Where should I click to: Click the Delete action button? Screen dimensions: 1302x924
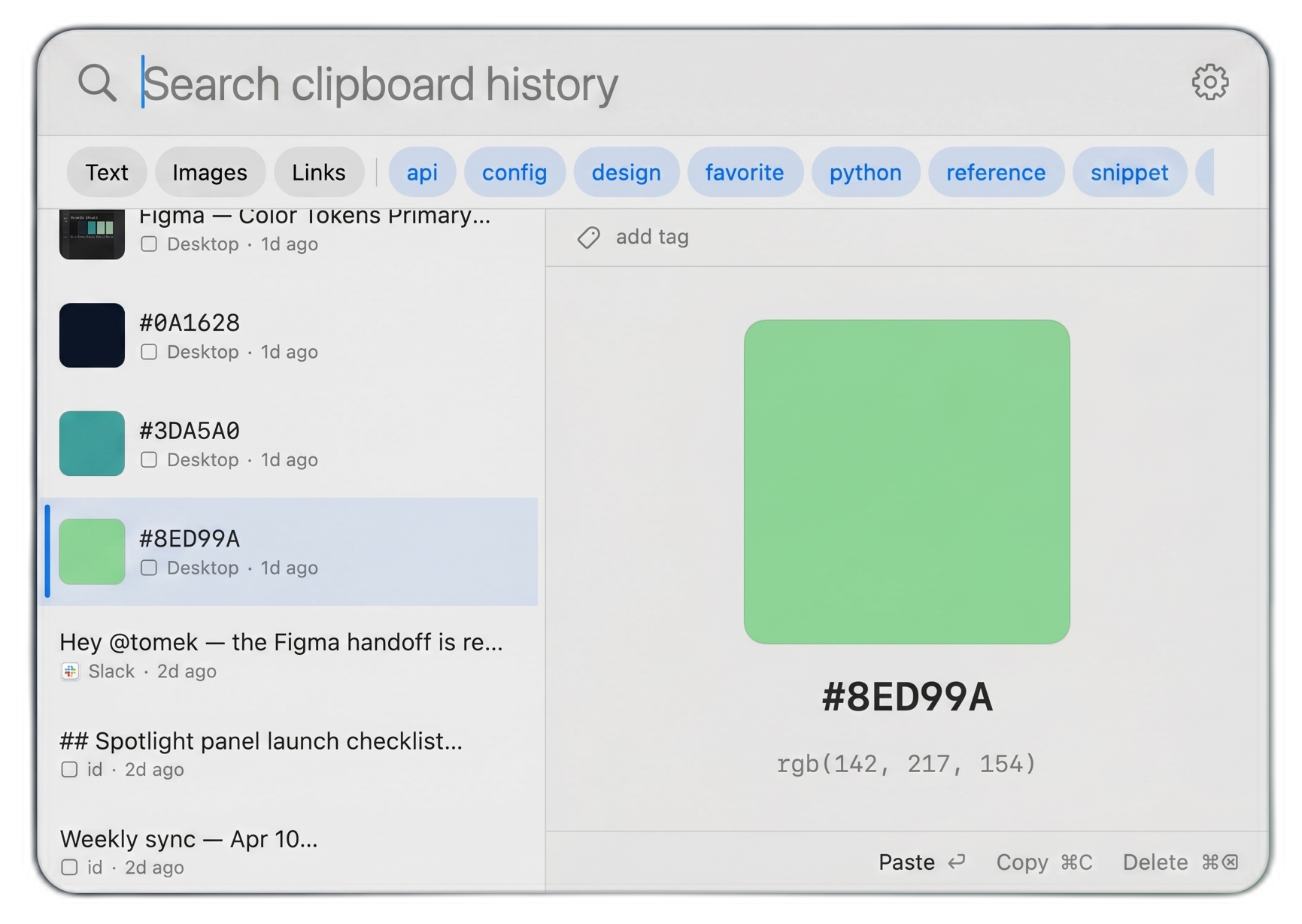click(x=1180, y=862)
